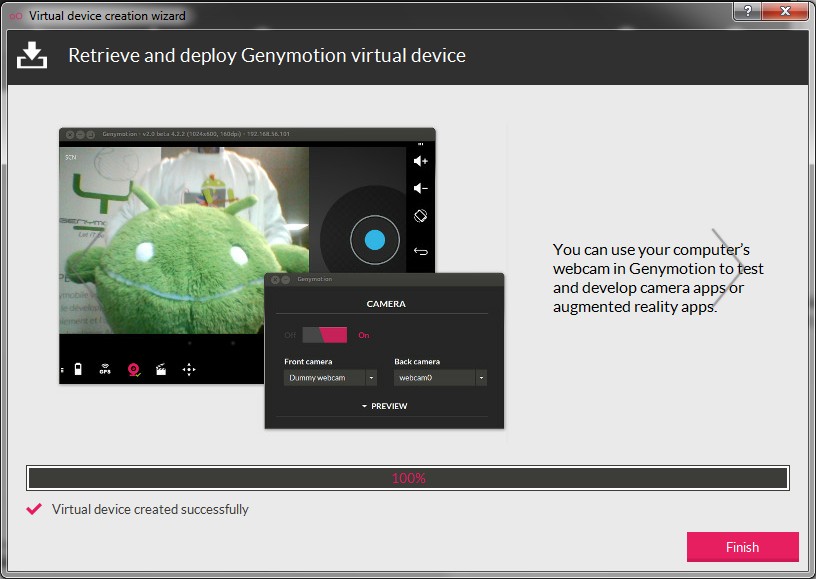Go to the next slide with right chevron
The width and height of the screenshot is (816, 579).
(x=728, y=267)
